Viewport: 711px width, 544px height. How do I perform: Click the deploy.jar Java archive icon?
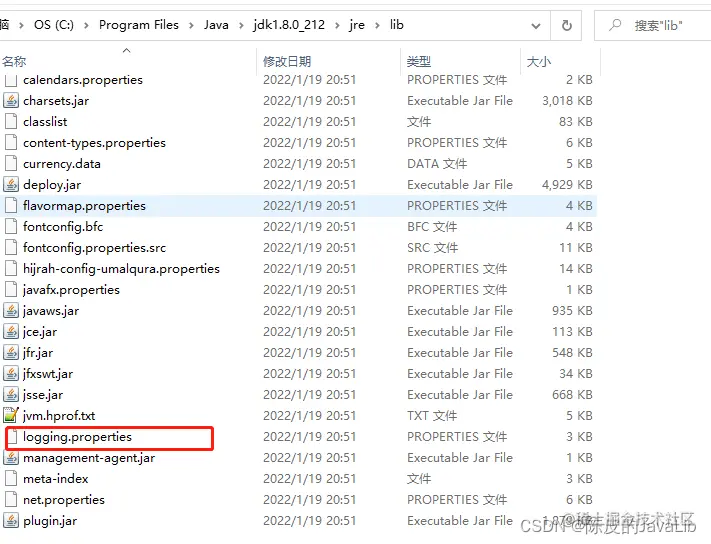pyautogui.click(x=11, y=185)
